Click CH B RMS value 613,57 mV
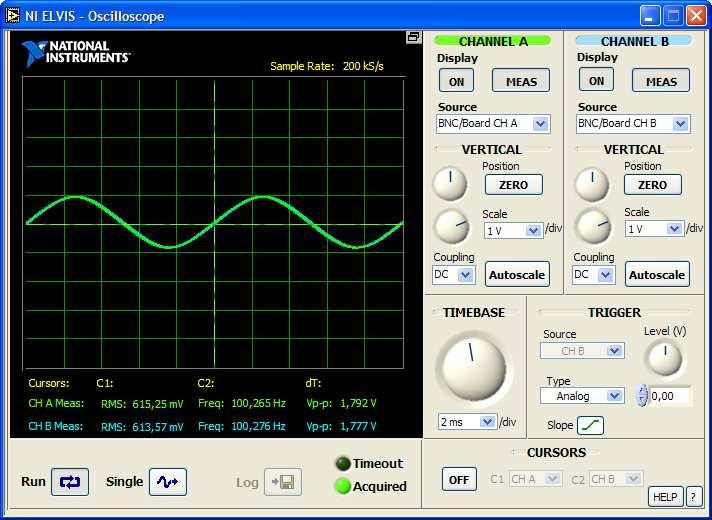This screenshot has width=712, height=520. coord(158,427)
